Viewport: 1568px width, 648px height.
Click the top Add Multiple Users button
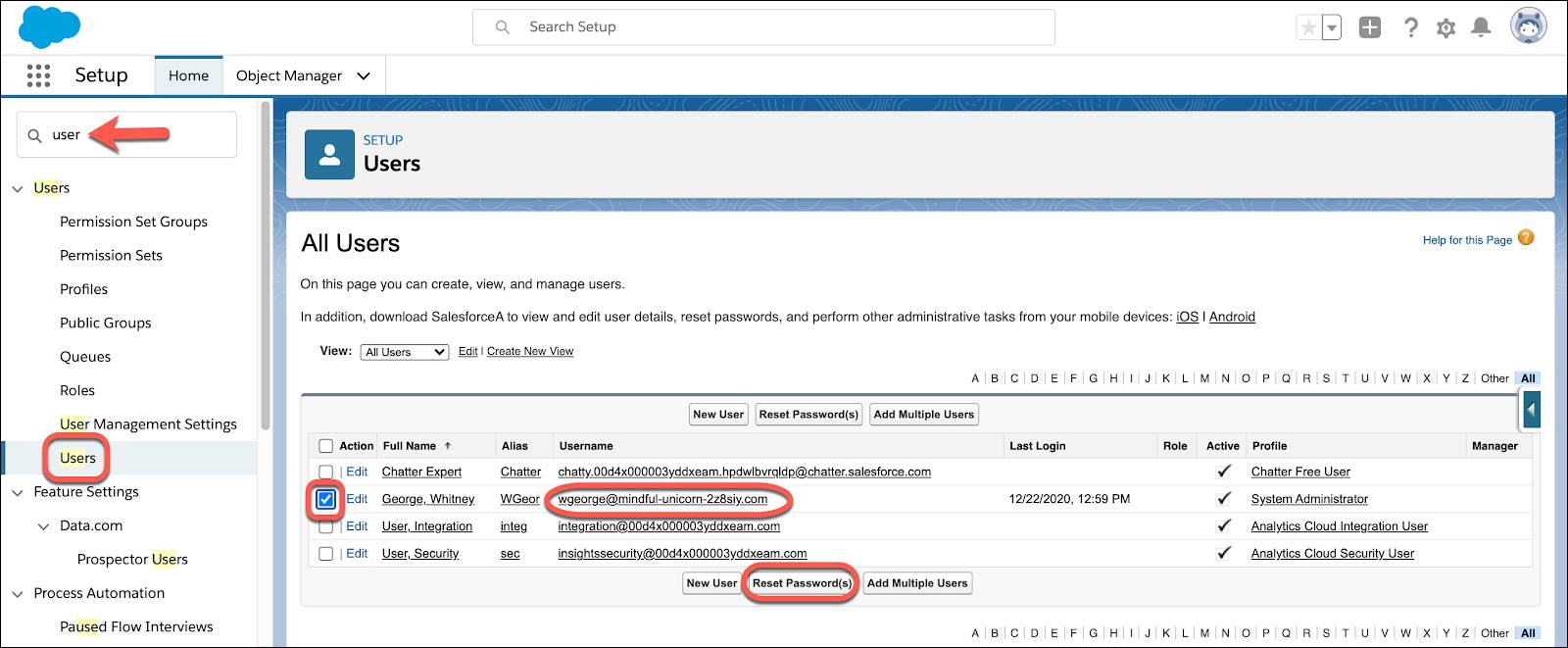tap(923, 415)
